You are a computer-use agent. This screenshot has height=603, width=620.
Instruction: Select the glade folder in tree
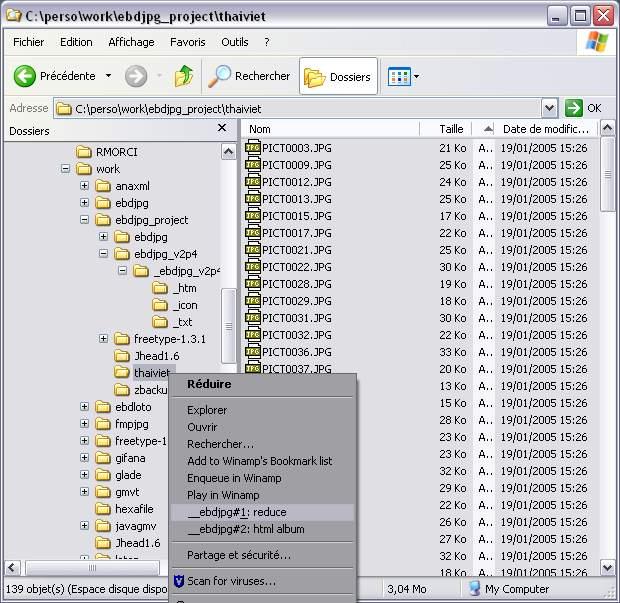(128, 475)
